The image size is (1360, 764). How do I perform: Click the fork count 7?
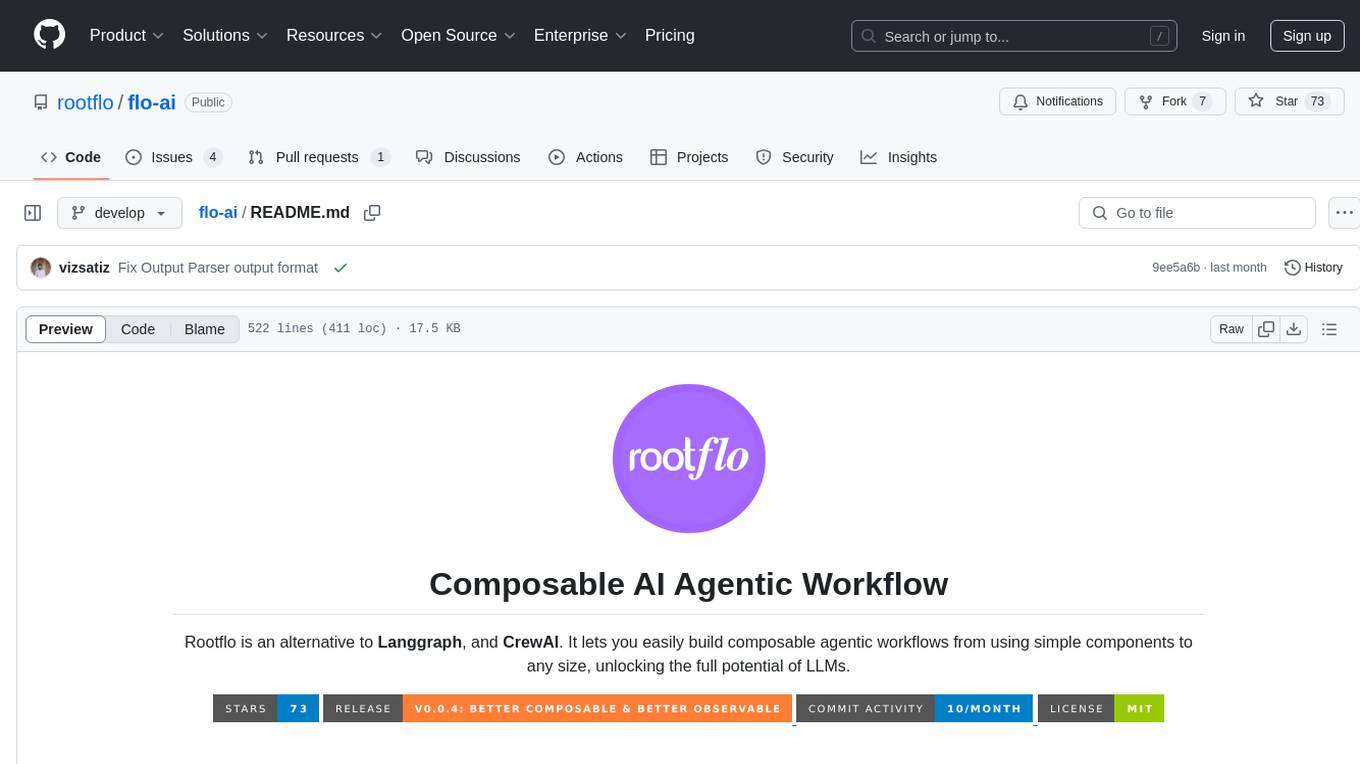(x=1203, y=102)
